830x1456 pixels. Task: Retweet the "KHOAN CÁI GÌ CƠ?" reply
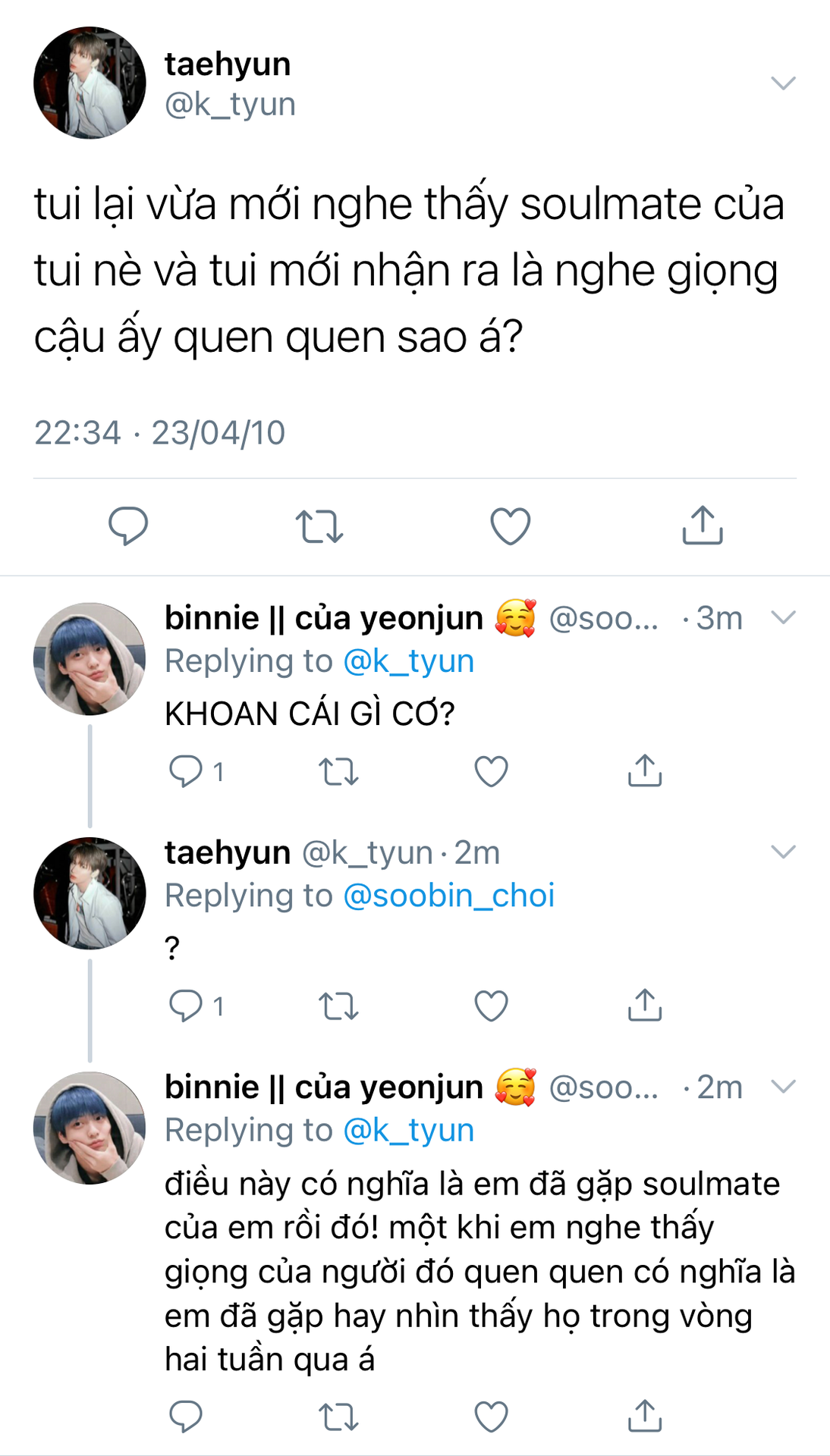pos(338,771)
